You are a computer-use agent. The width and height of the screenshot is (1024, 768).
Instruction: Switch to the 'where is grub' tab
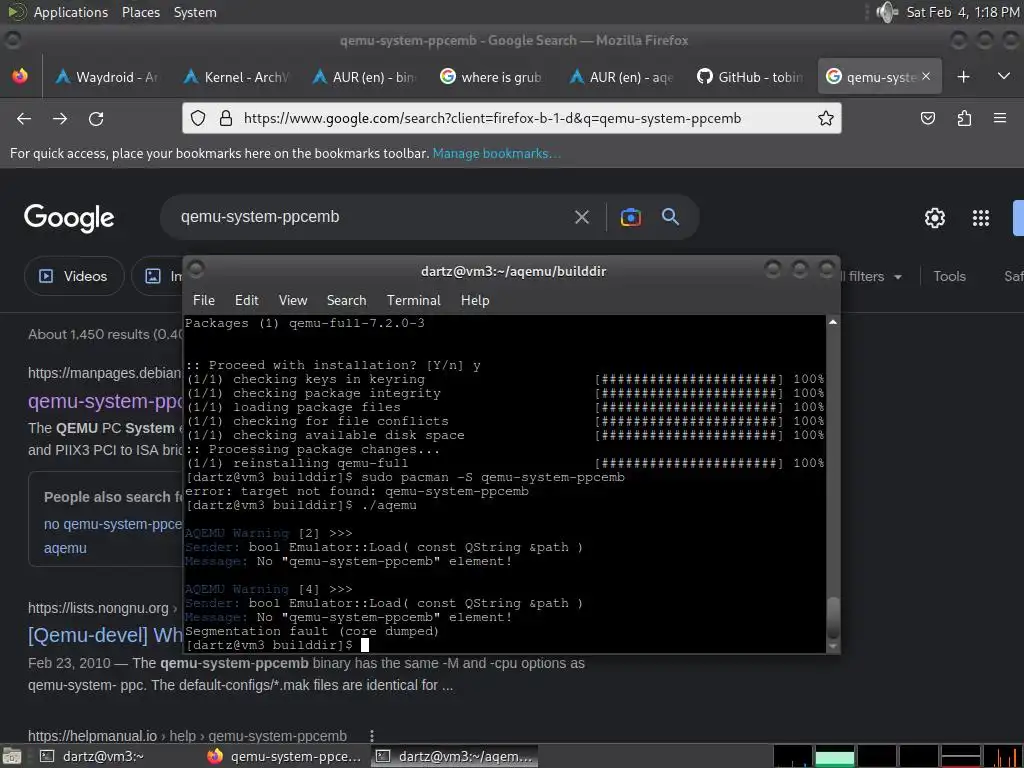coord(492,76)
